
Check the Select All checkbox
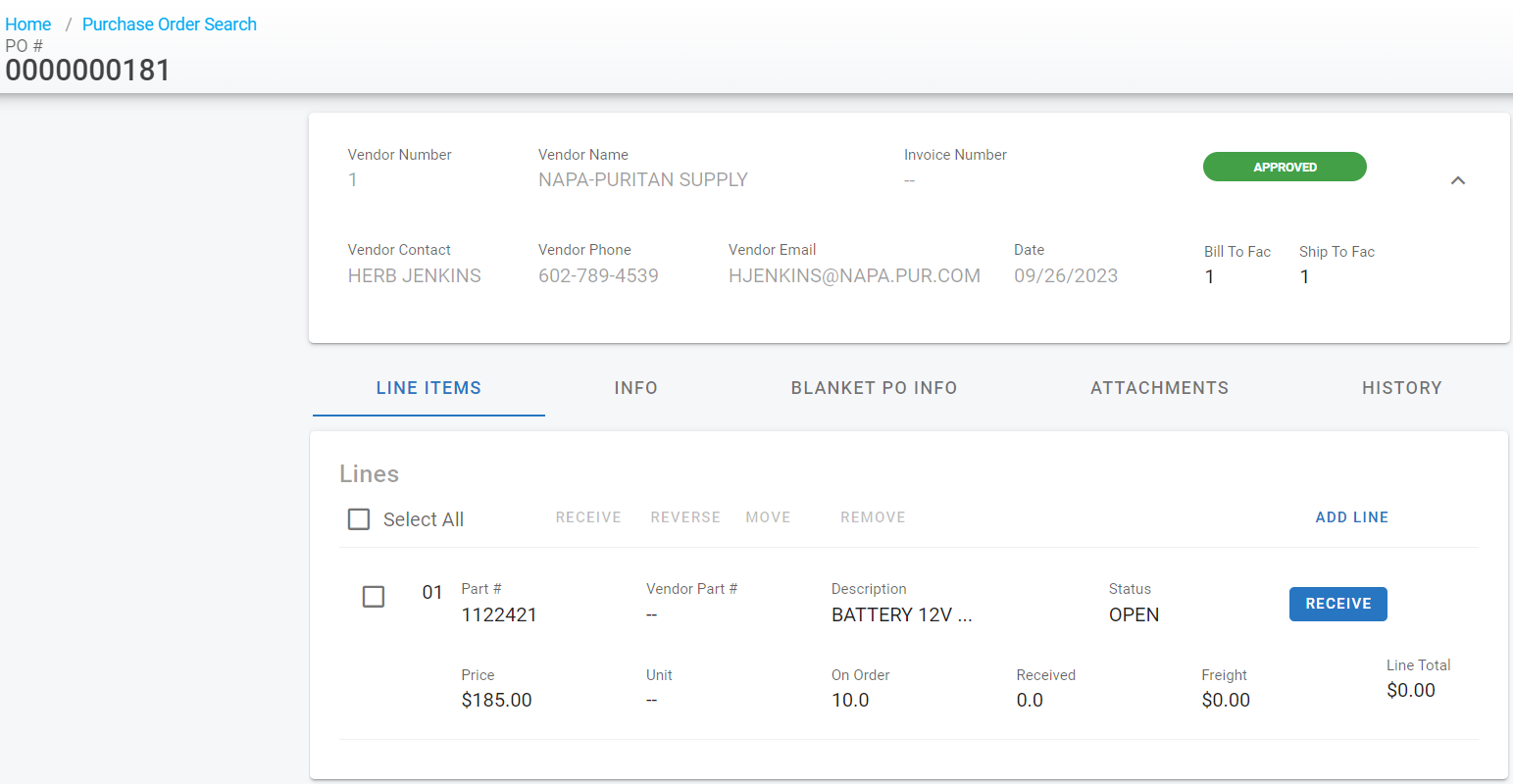pyautogui.click(x=359, y=519)
